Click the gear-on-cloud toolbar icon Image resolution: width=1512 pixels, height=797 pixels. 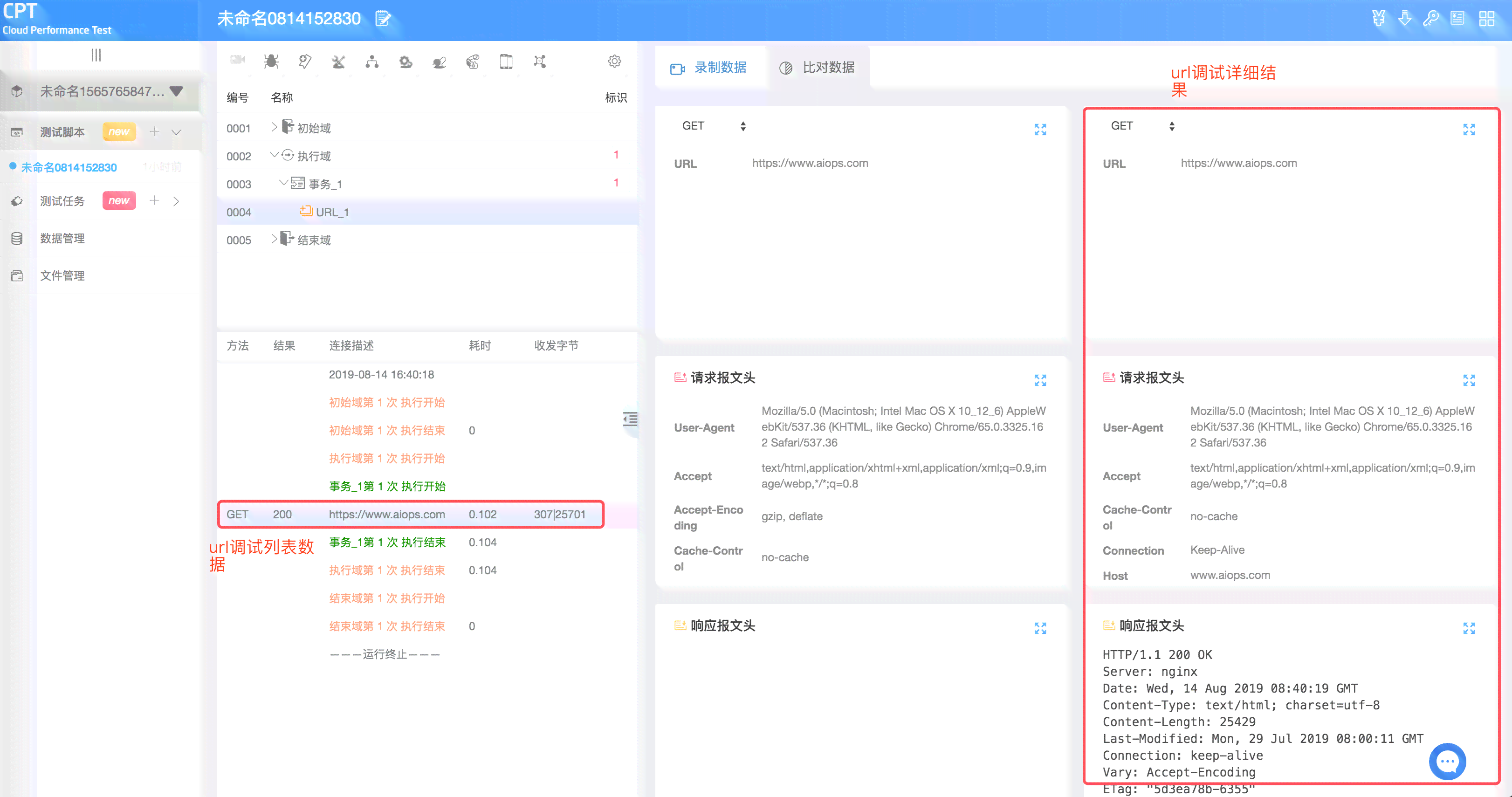tap(405, 61)
